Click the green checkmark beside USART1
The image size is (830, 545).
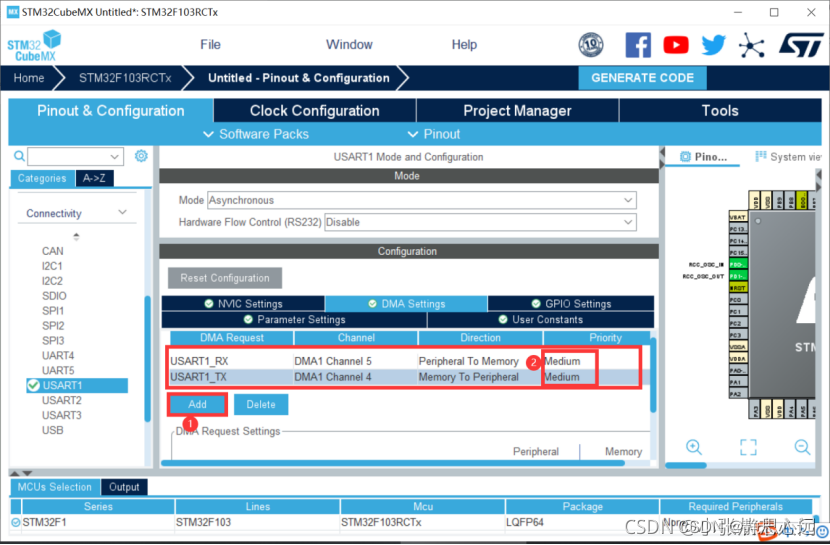[33, 385]
